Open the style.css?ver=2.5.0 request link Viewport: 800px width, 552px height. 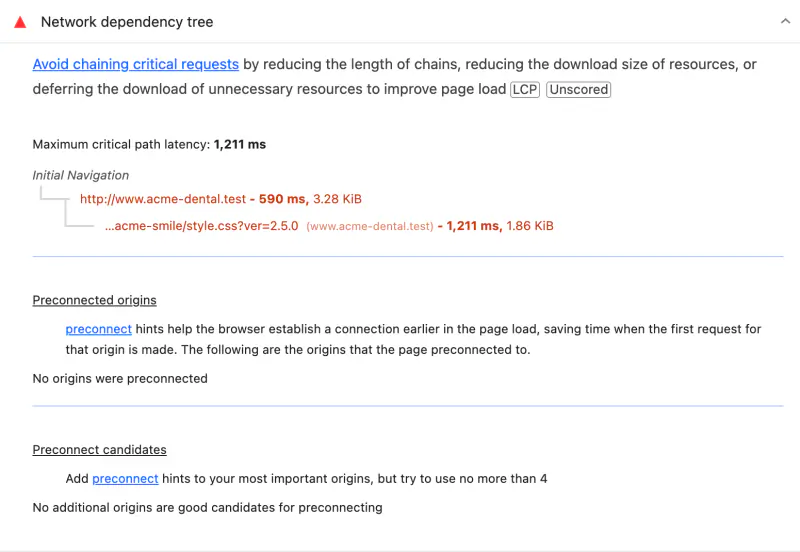point(202,226)
